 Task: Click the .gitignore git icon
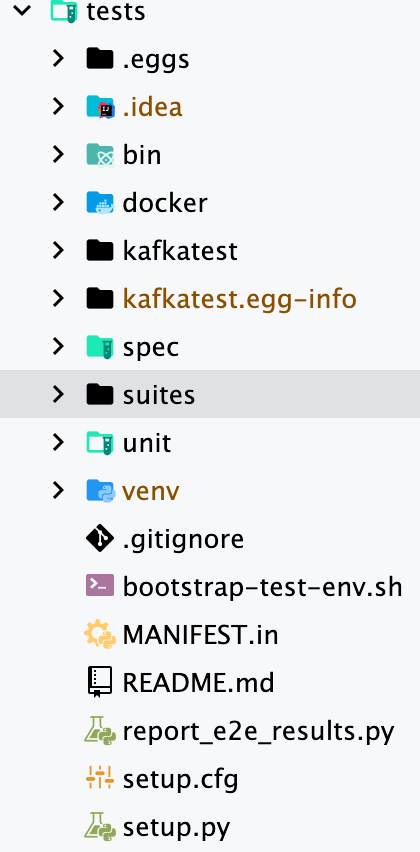point(100,538)
